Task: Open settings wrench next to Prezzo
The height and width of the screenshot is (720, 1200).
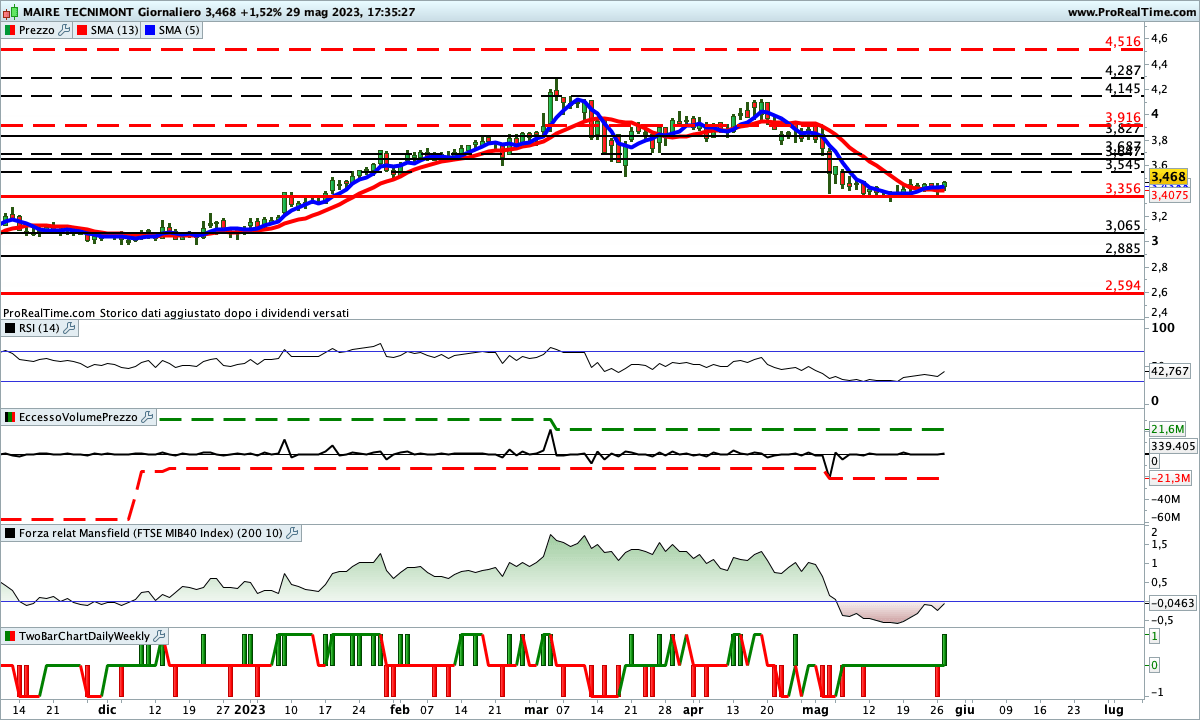Action: [65, 30]
